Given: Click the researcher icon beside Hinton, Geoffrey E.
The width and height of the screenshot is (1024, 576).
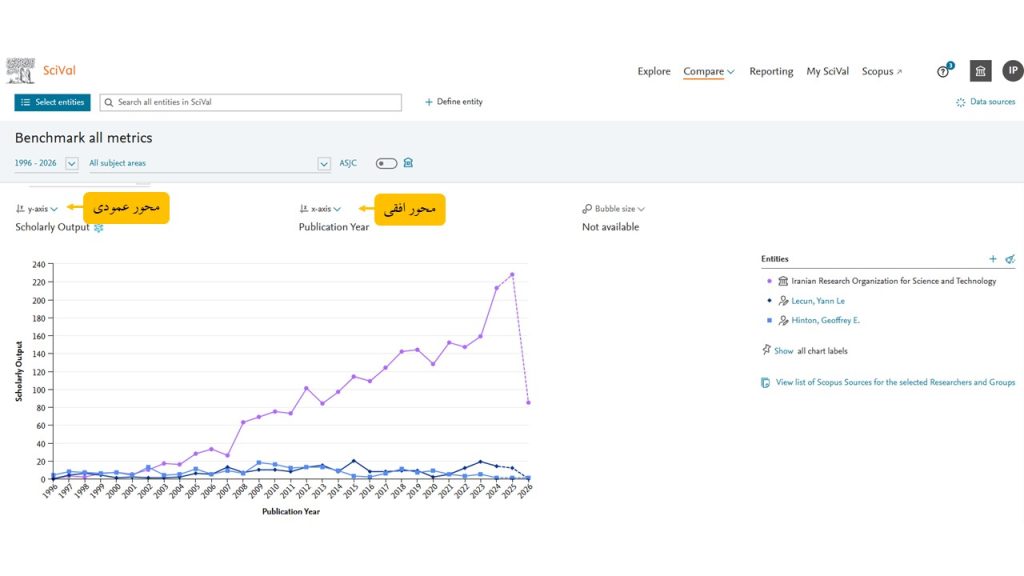Looking at the screenshot, I should 783,321.
